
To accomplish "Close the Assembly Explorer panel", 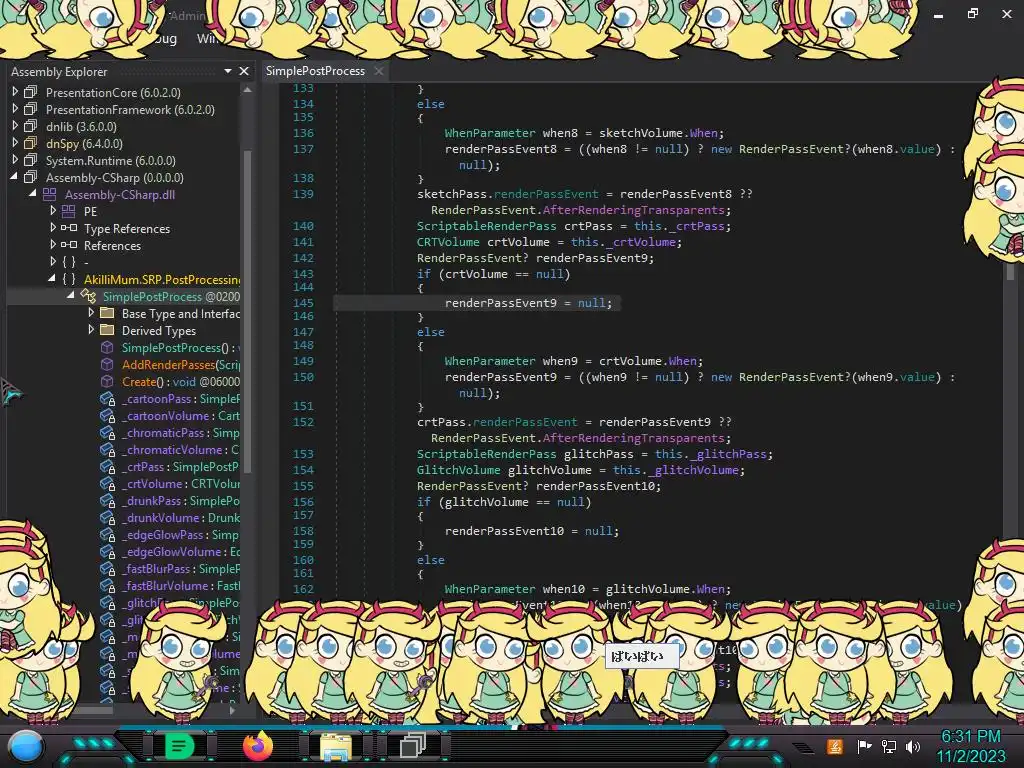I will (x=244, y=71).
